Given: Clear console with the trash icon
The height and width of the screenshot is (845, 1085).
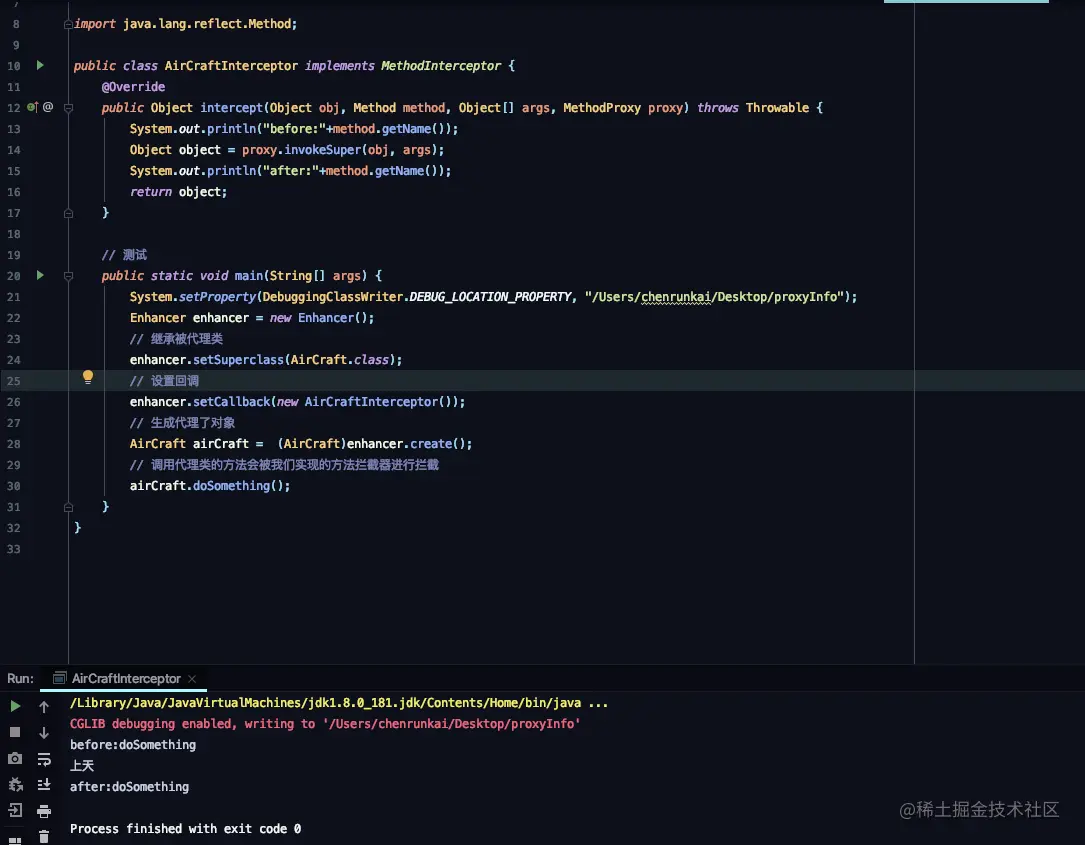Looking at the screenshot, I should (44, 837).
